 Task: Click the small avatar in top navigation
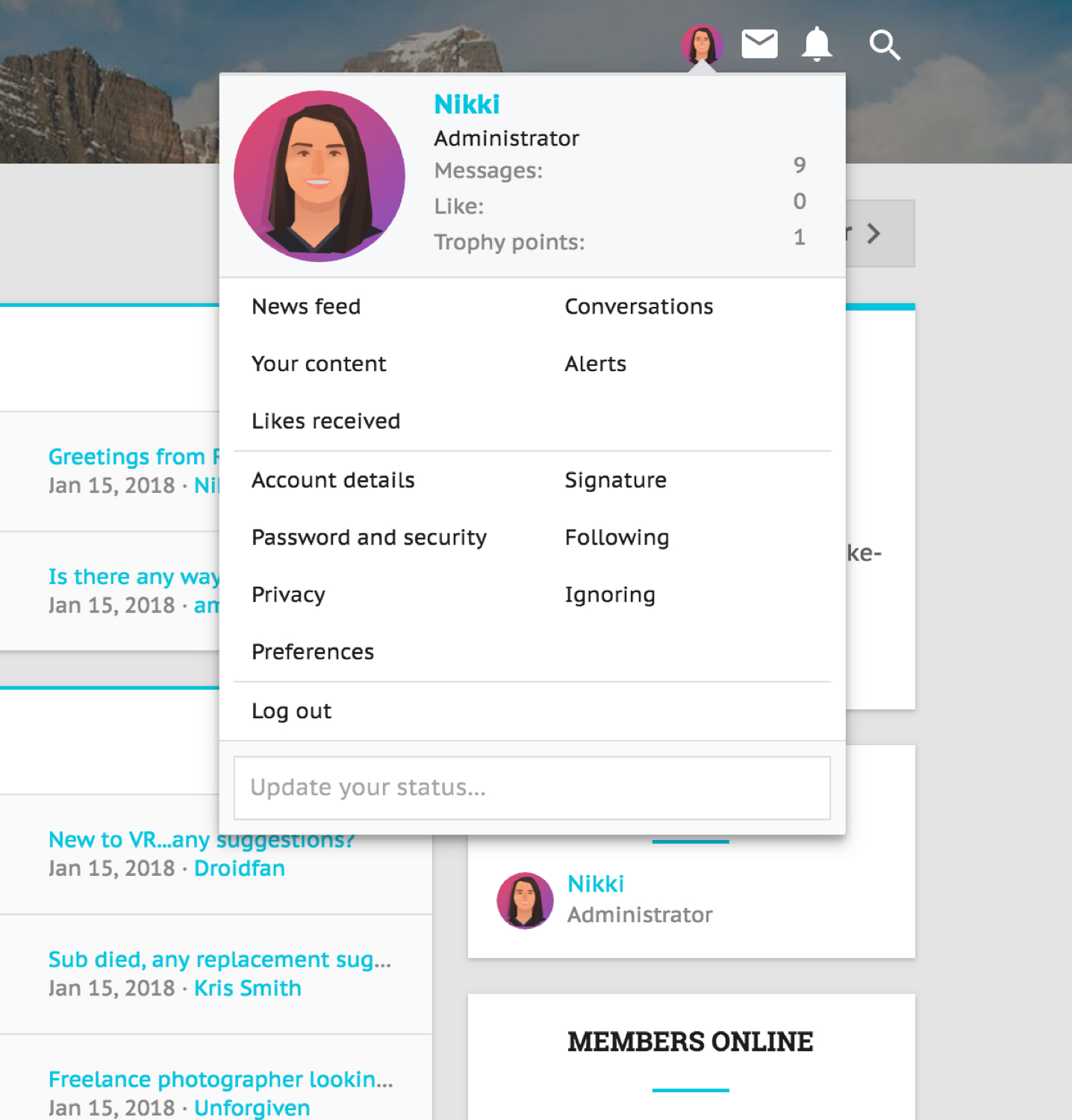702,44
